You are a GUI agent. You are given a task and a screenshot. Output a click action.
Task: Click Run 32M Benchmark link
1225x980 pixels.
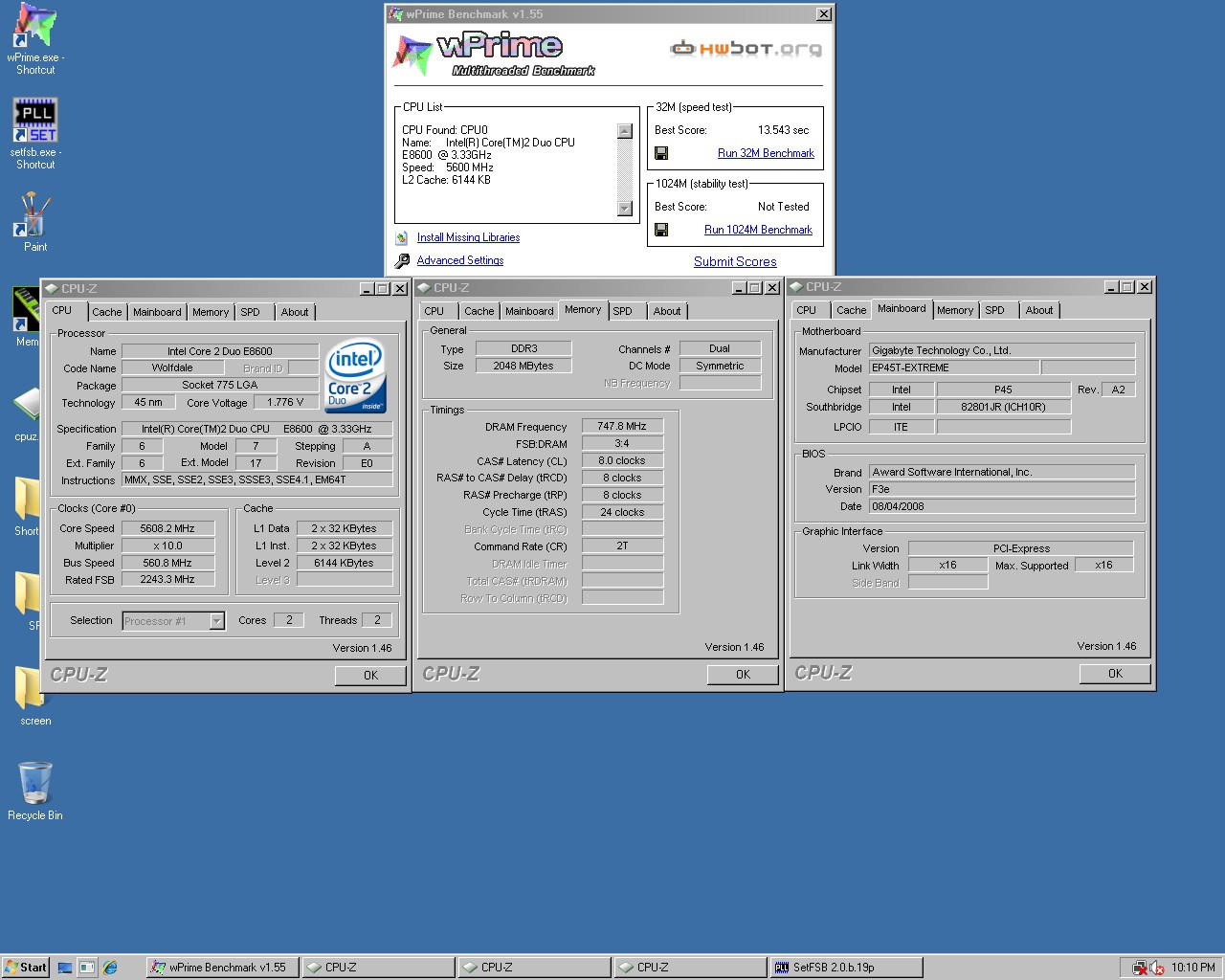click(x=766, y=153)
